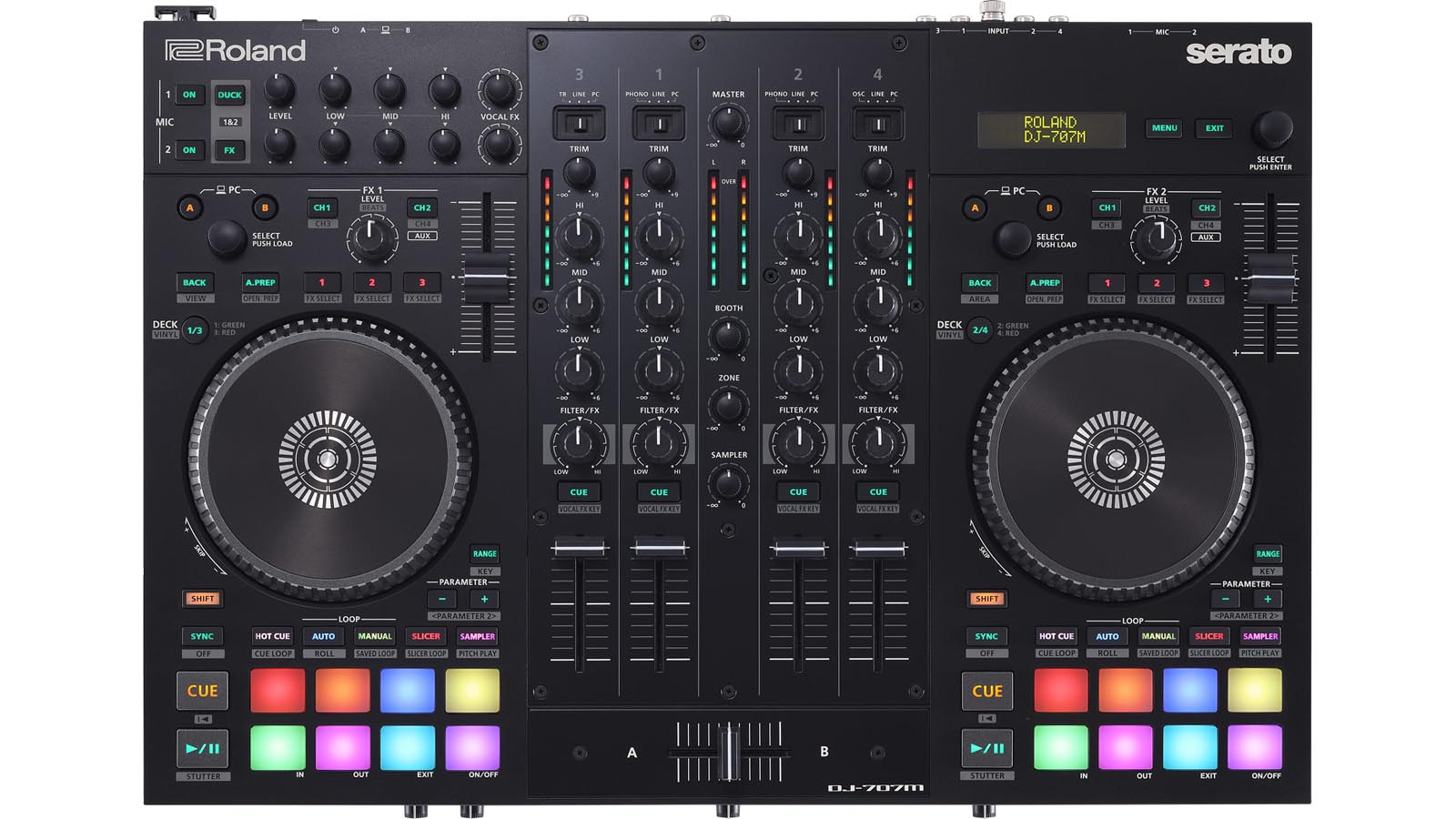The height and width of the screenshot is (819, 1456).
Task: Select SLICER pad mode on right deck
Action: click(x=1209, y=636)
